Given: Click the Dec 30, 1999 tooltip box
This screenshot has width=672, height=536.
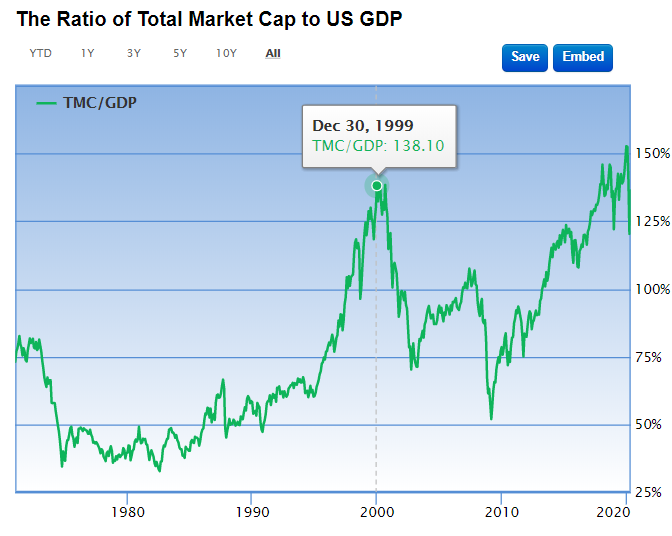Looking at the screenshot, I should tap(379, 137).
